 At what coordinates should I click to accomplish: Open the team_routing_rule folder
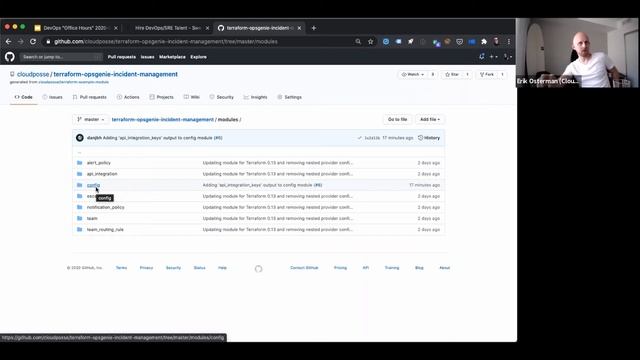tap(105, 229)
